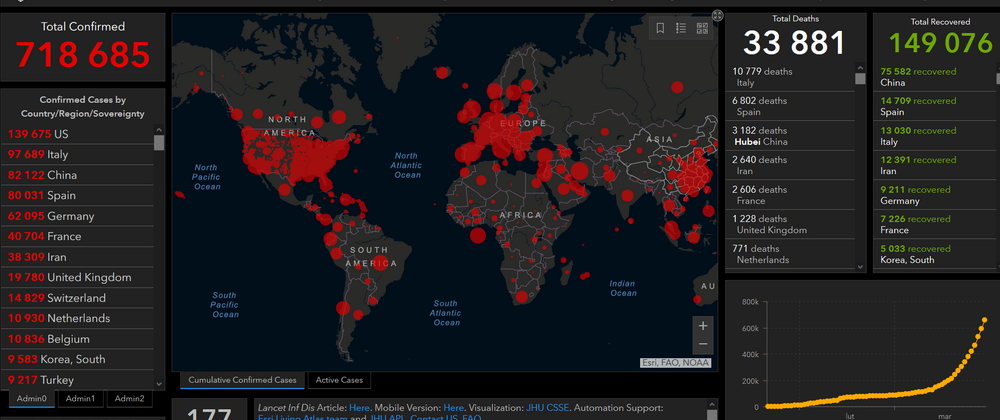The width and height of the screenshot is (1000, 420).
Task: Open the map bookmarks panel
Action: 660,28
